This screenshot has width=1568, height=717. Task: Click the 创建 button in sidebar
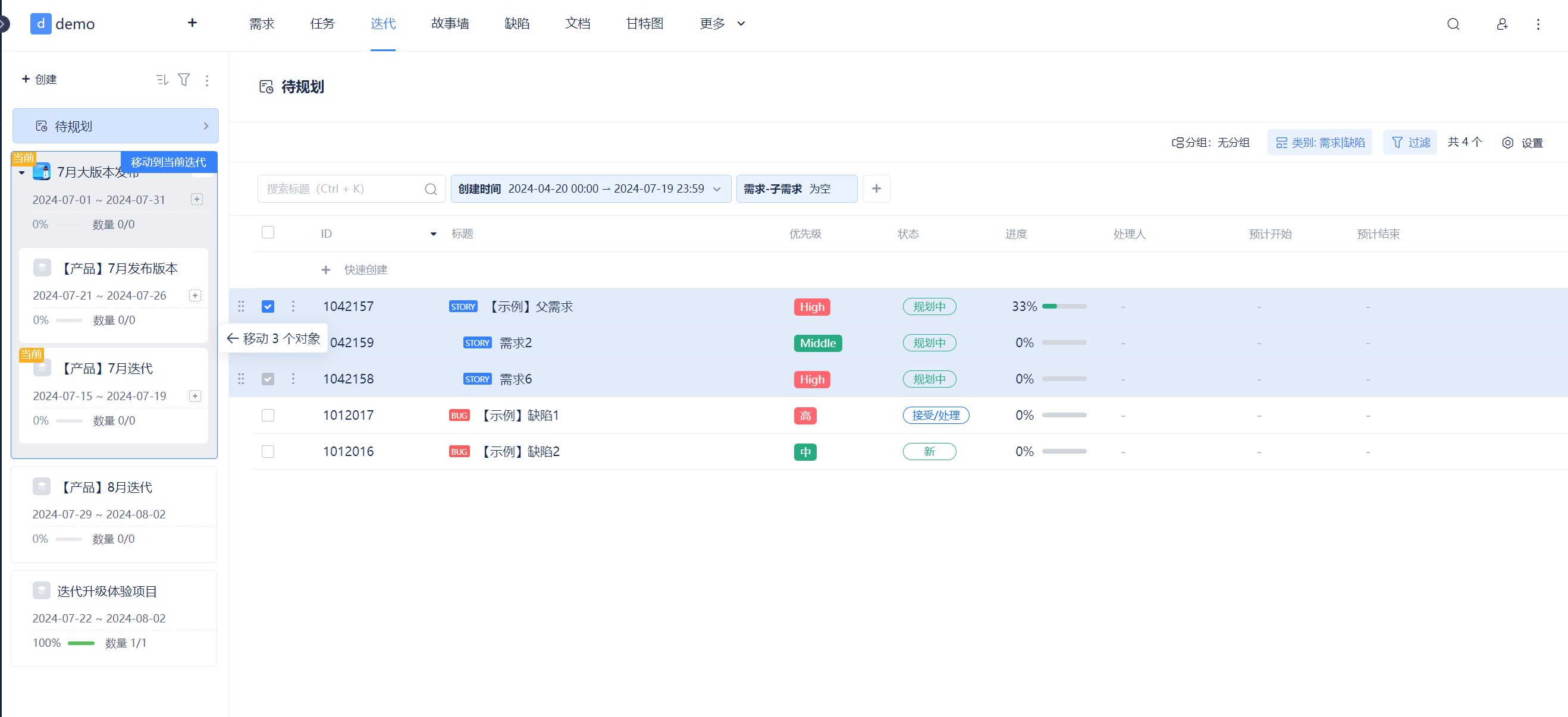coord(39,80)
